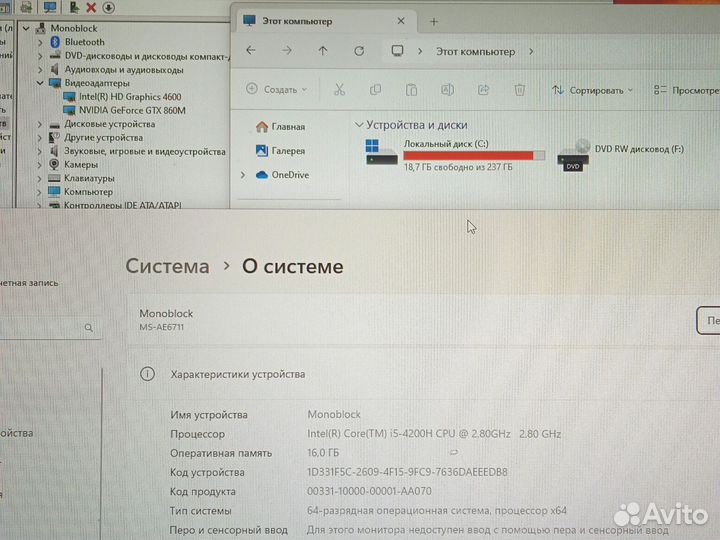Viewport: 720px width, 540px height.
Task: Click the Share icon in Explorer toolbar
Action: tap(484, 90)
